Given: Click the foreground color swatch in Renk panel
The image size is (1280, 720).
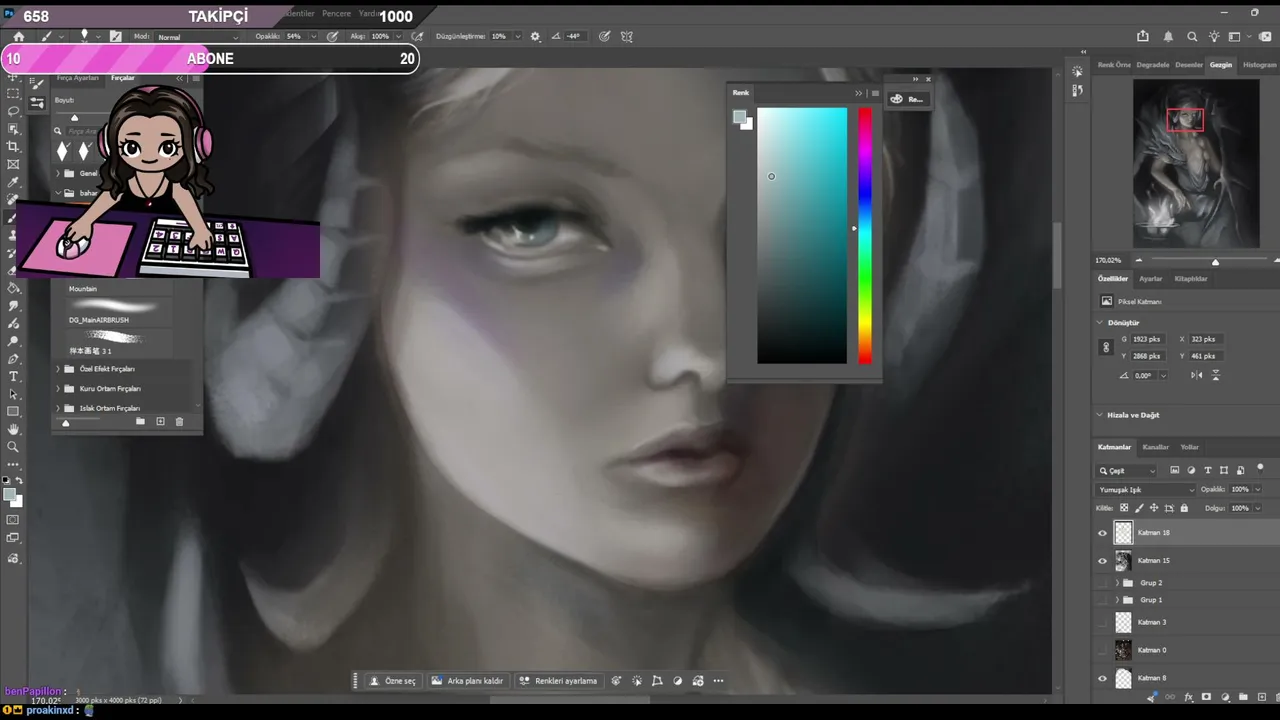Looking at the screenshot, I should tap(739, 117).
